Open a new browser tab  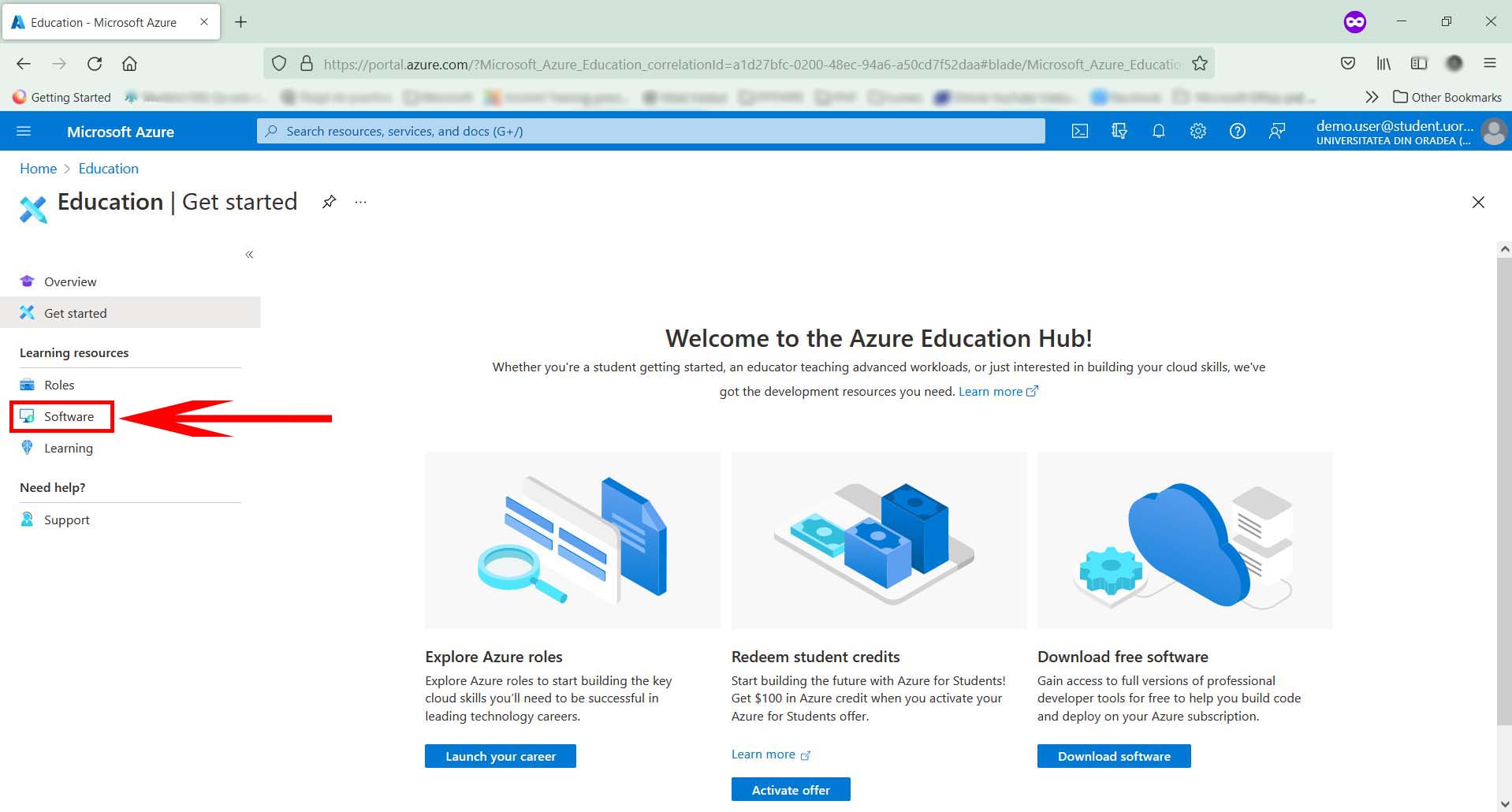(x=241, y=22)
